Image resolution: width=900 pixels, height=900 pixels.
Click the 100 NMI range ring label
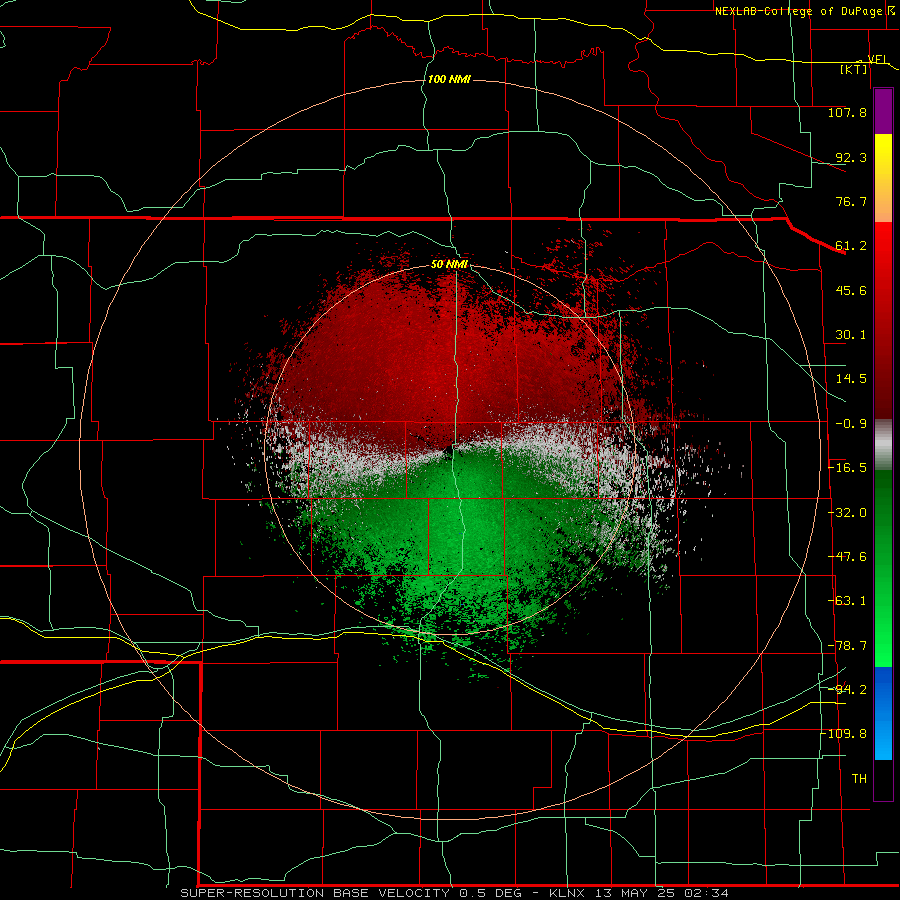(449, 79)
